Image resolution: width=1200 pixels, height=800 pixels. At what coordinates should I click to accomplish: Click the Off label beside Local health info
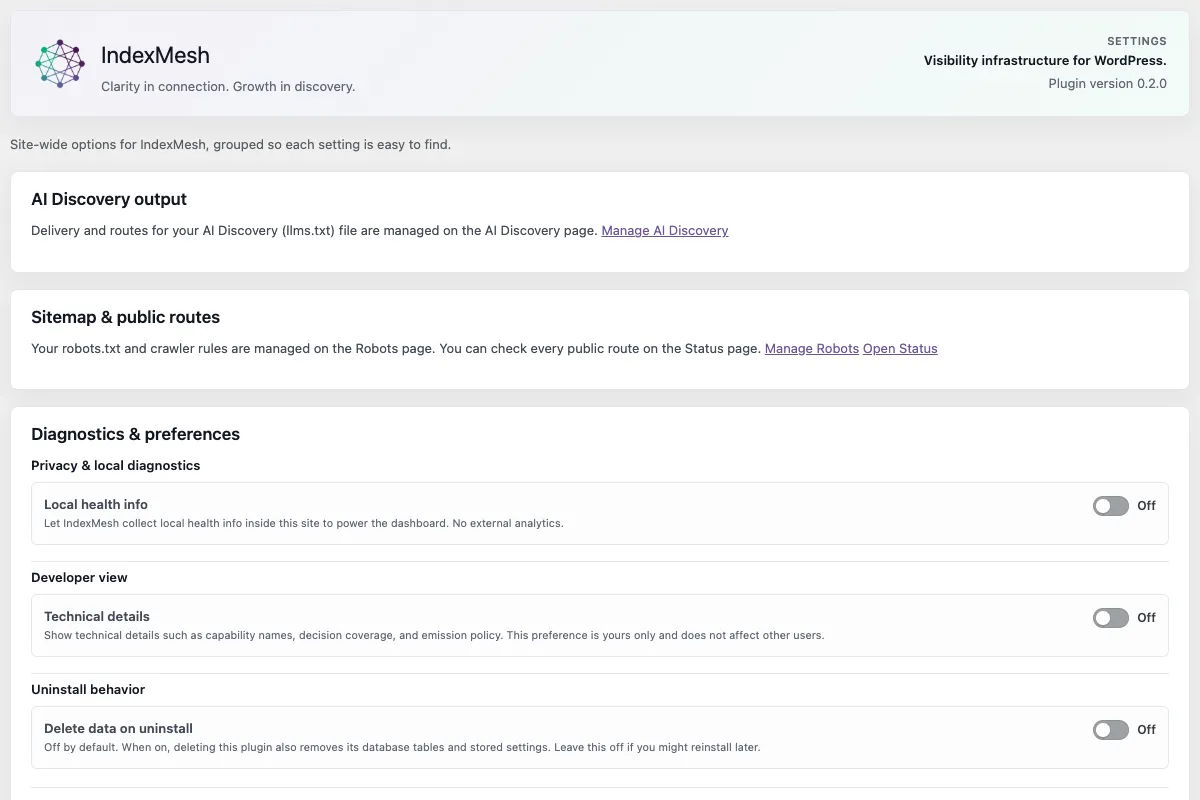[x=1146, y=506]
